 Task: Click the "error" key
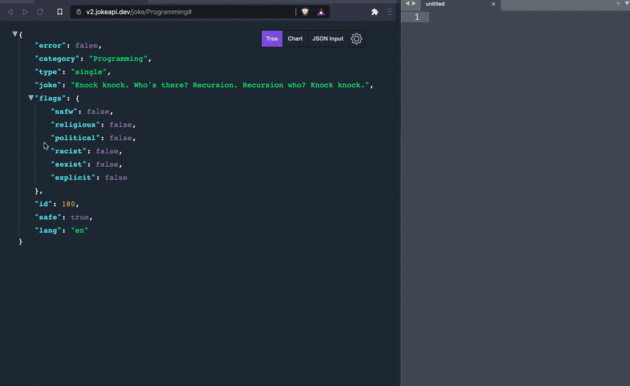click(x=51, y=45)
